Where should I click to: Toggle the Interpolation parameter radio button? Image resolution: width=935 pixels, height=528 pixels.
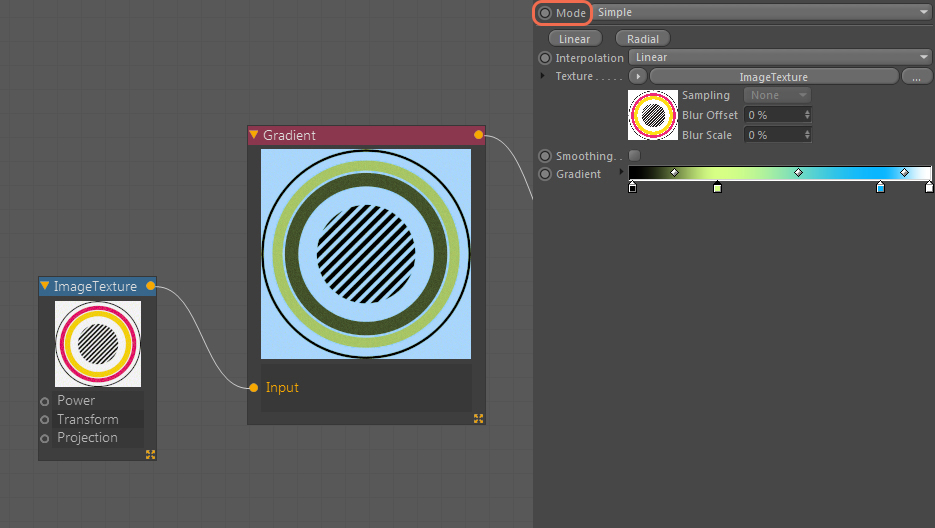click(x=545, y=58)
